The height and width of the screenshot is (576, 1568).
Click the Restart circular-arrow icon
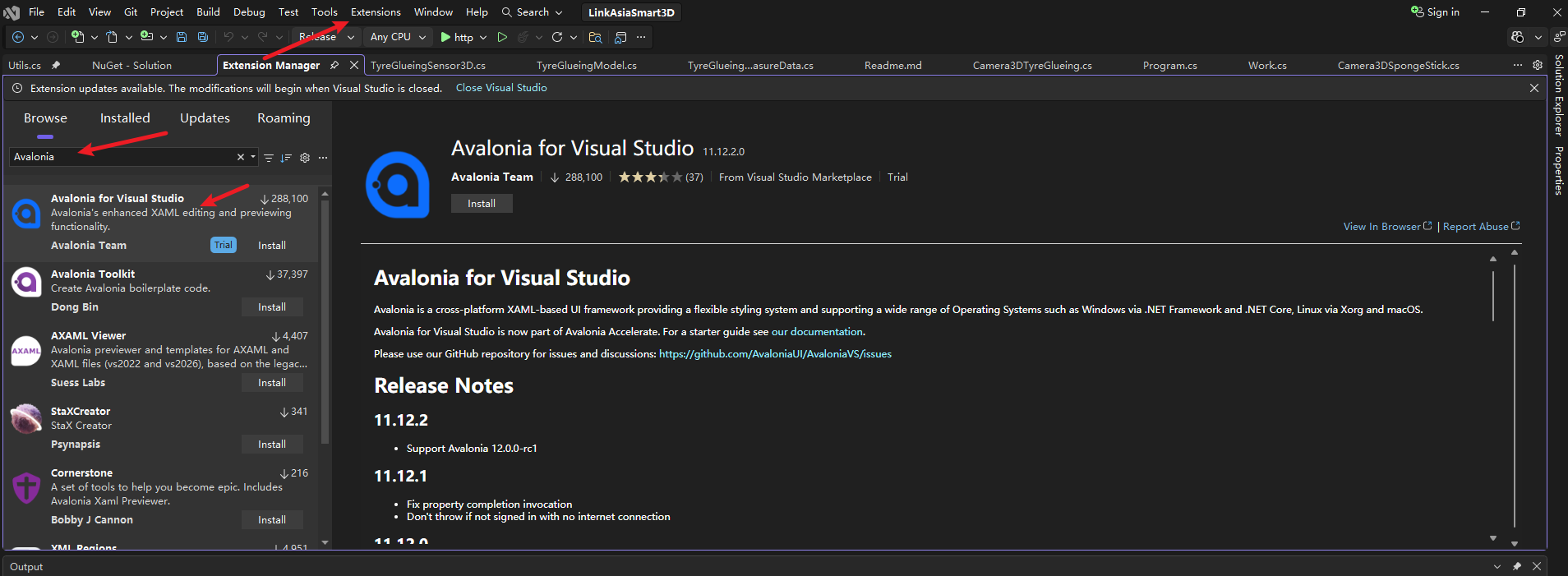pos(557,37)
